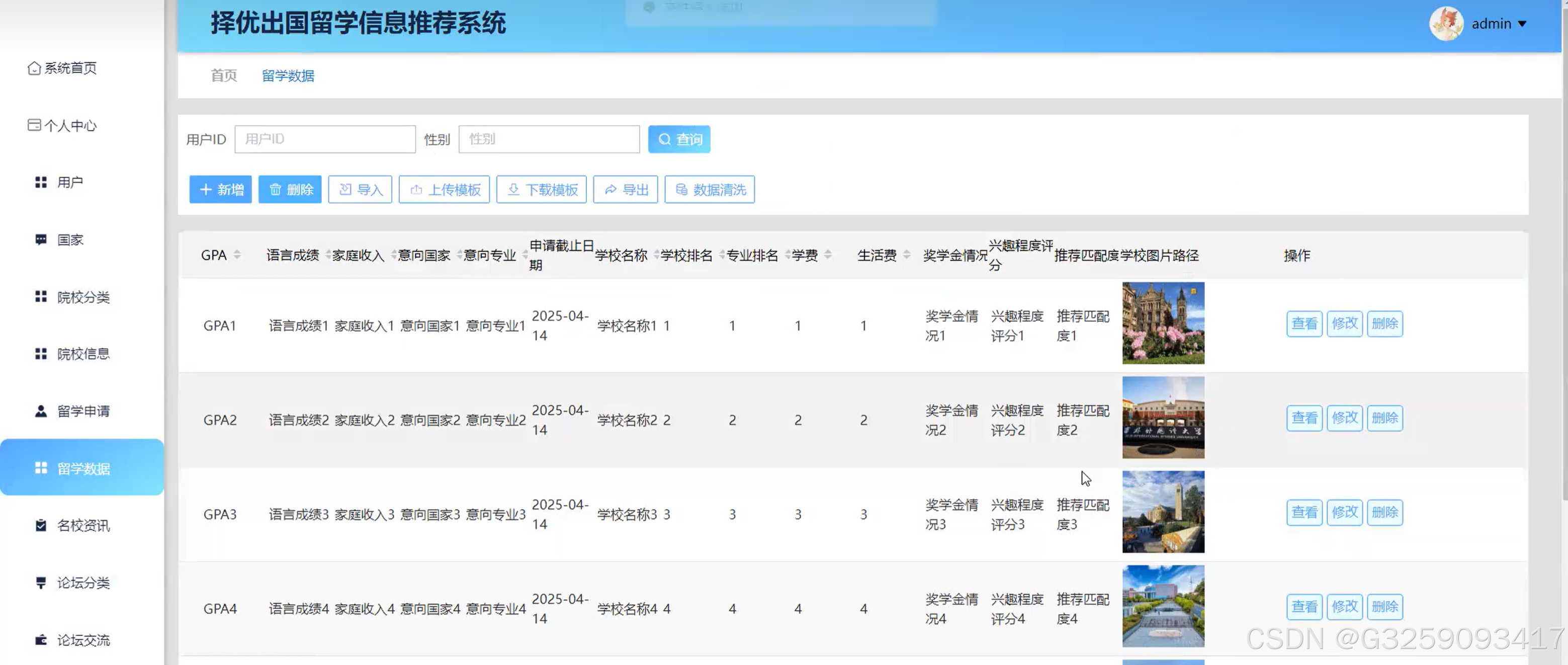
Task: Go to 首页 breadcrumb link
Action: [x=223, y=75]
